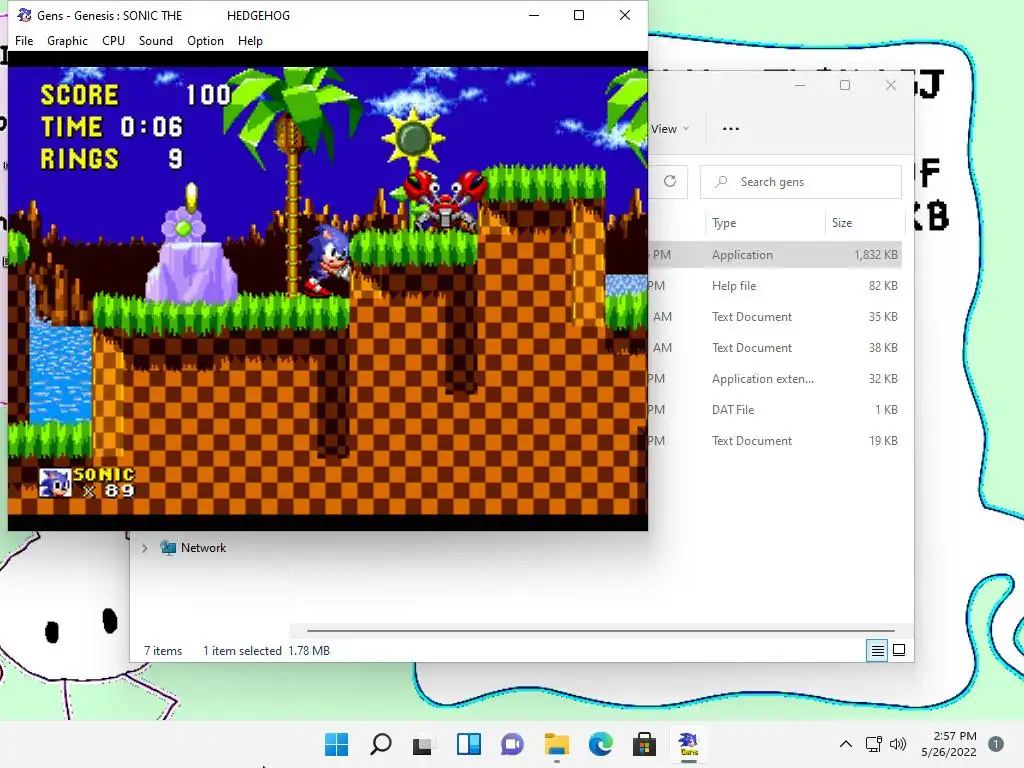Open the CPU menu in Gens
The width and height of the screenshot is (1024, 768).
113,40
